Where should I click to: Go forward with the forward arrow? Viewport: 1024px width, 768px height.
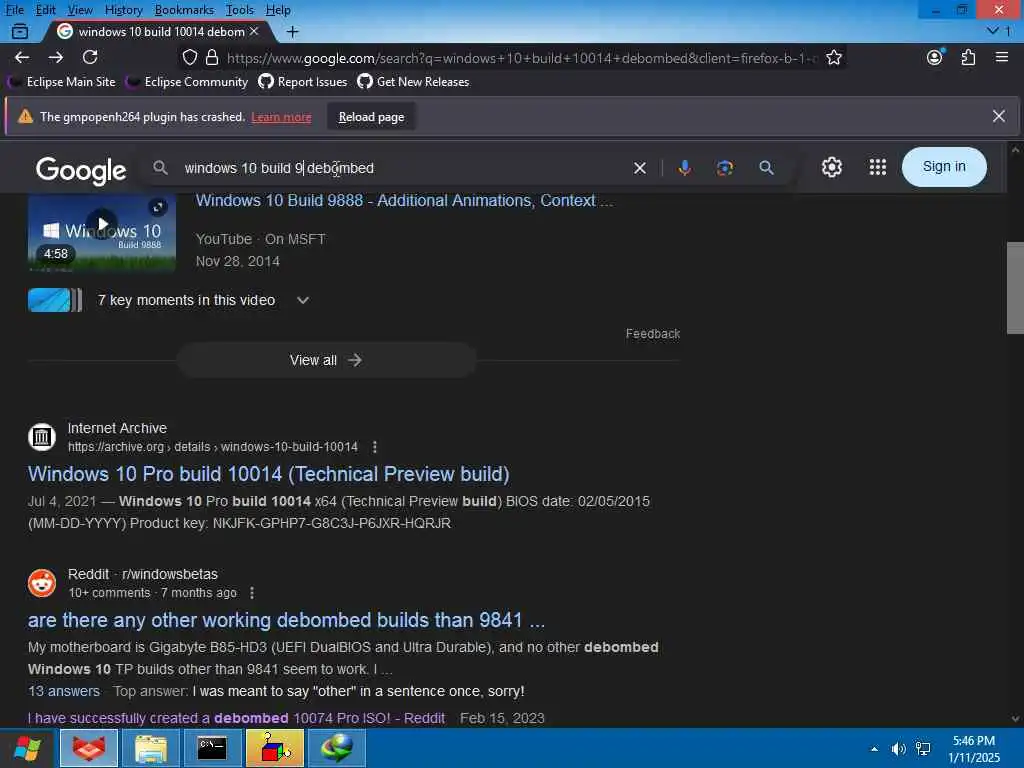[x=56, y=57]
